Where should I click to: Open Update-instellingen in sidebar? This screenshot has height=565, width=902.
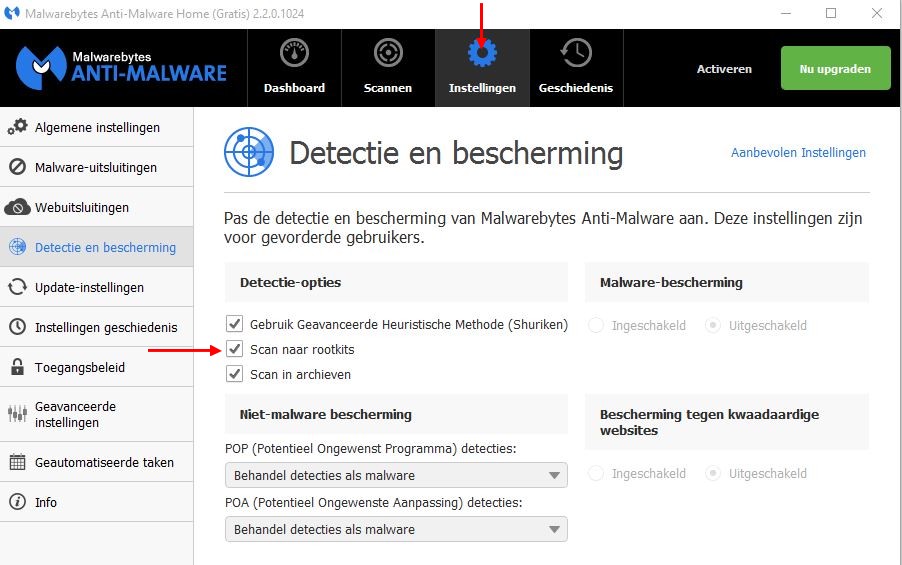[x=97, y=287]
